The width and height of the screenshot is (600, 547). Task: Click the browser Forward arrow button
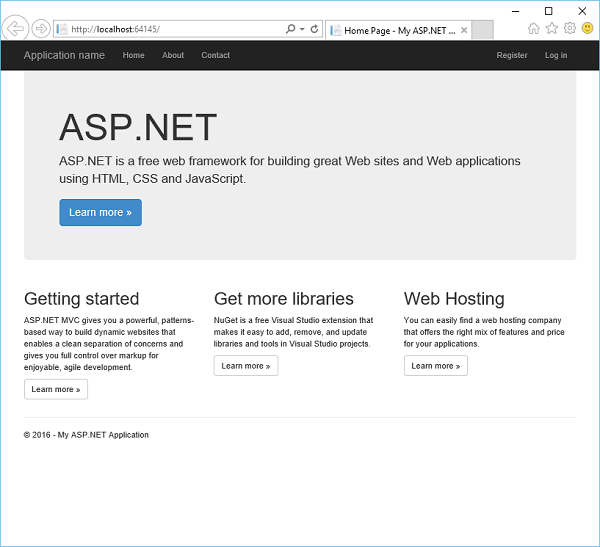pos(41,29)
